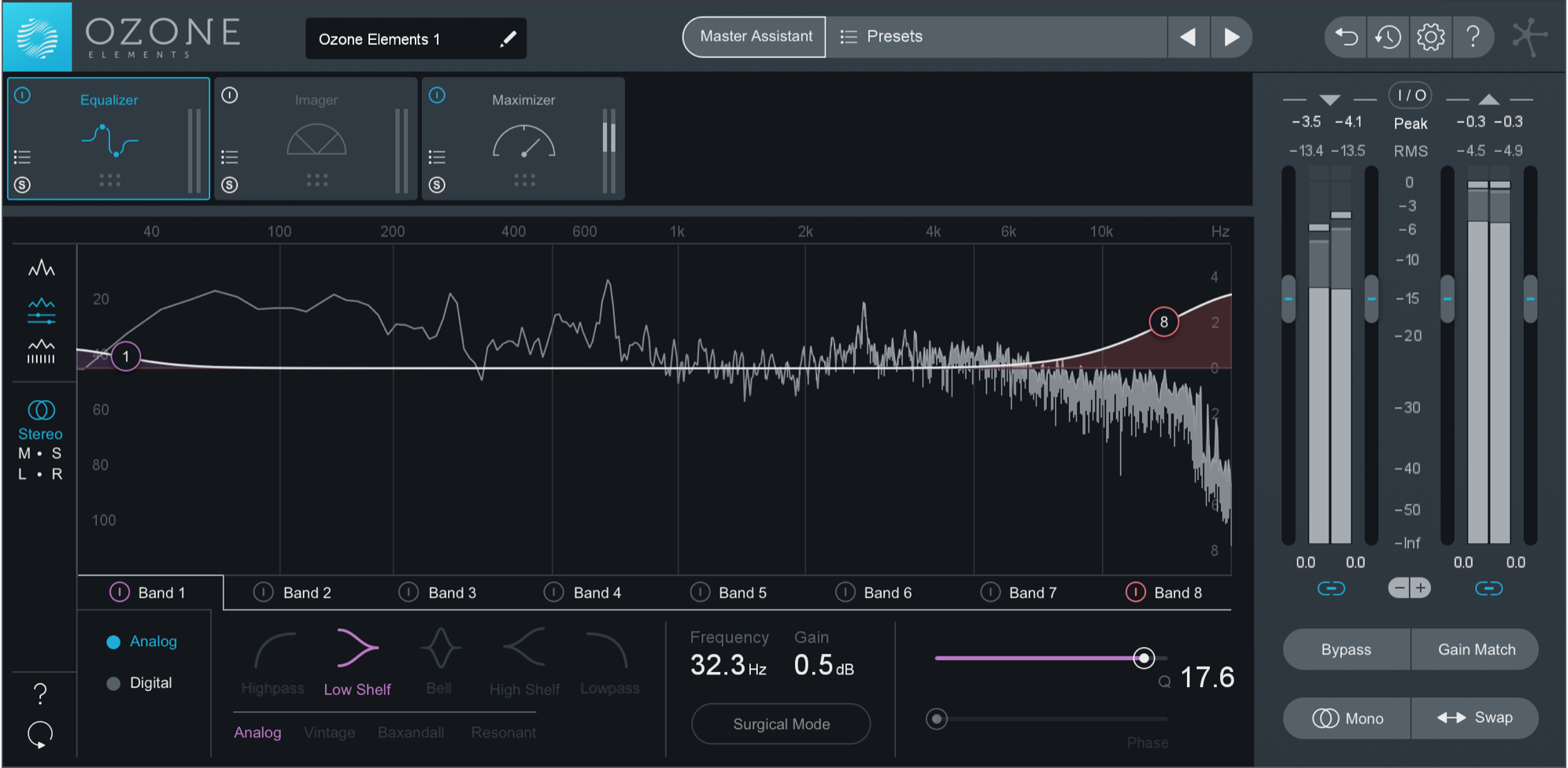
Task: Open help with the top question mark icon
Action: point(1473,36)
